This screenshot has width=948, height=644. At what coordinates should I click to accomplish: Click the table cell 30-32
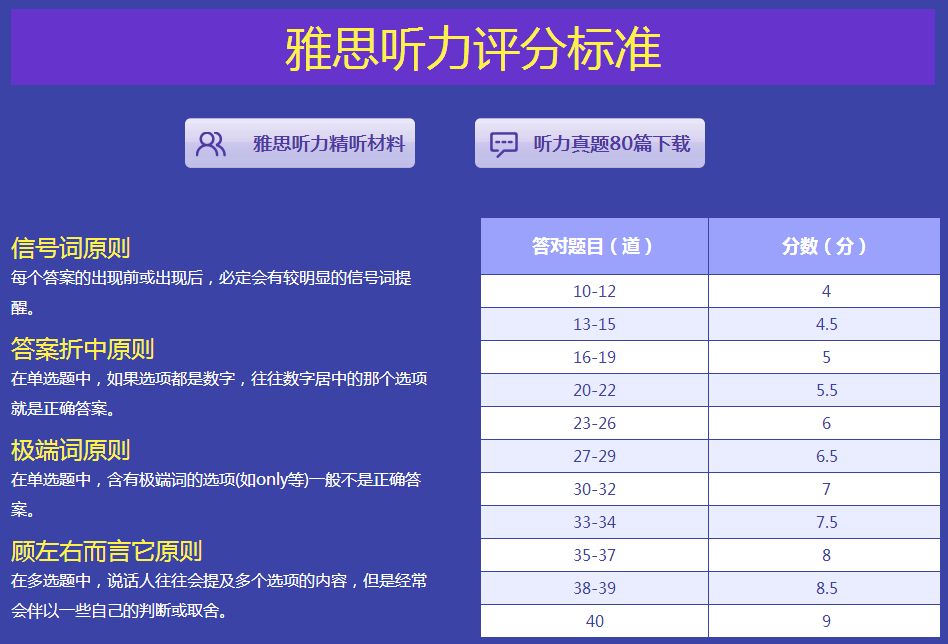pos(594,489)
